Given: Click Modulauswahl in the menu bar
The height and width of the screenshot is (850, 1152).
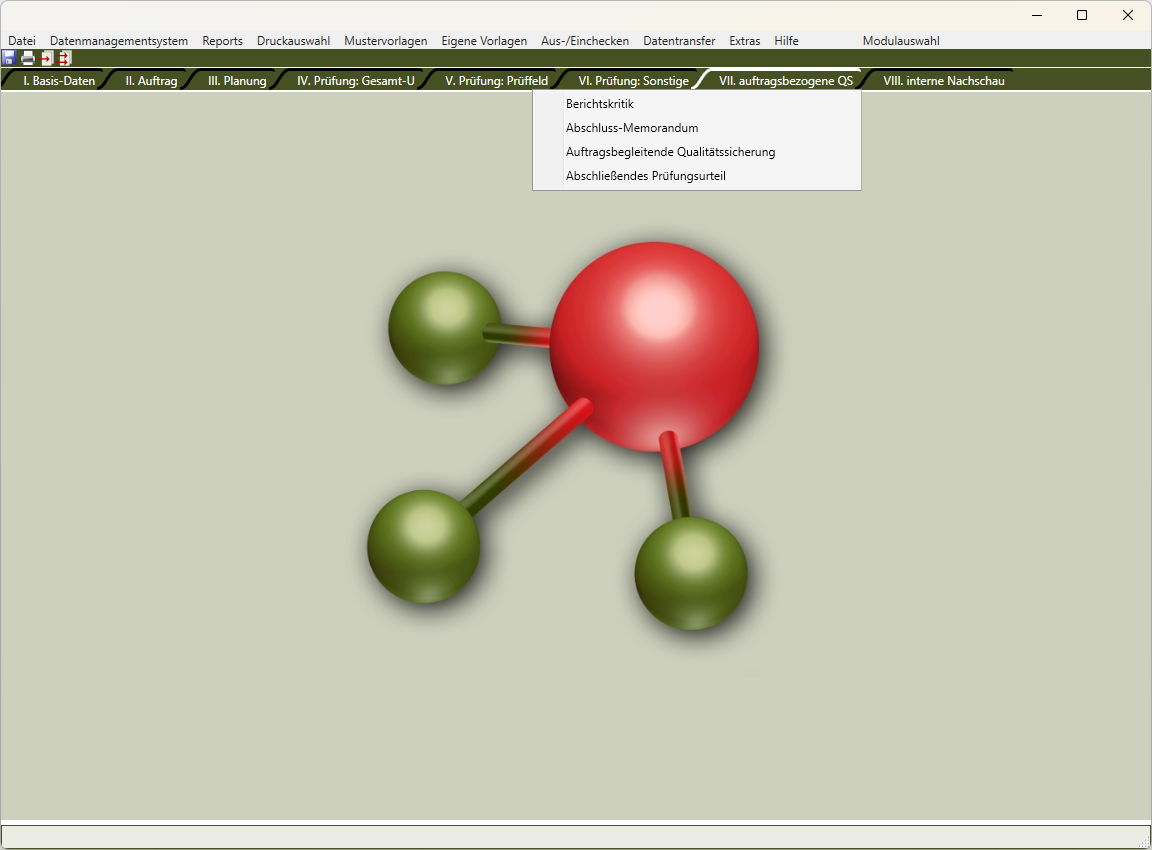Looking at the screenshot, I should [901, 41].
